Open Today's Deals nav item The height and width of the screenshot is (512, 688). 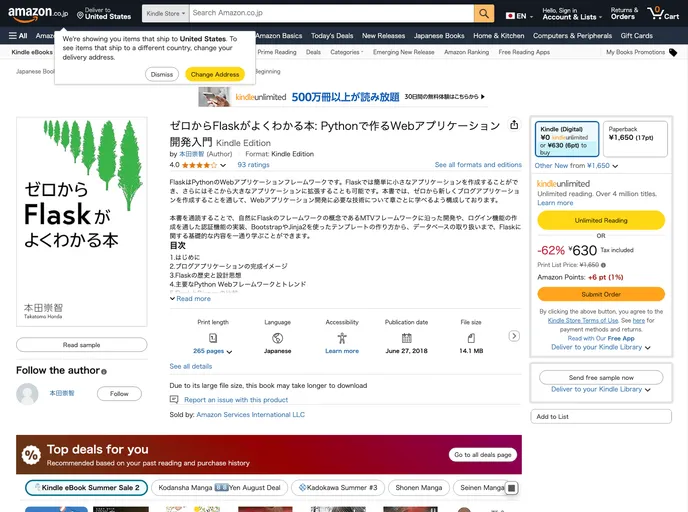[332, 36]
